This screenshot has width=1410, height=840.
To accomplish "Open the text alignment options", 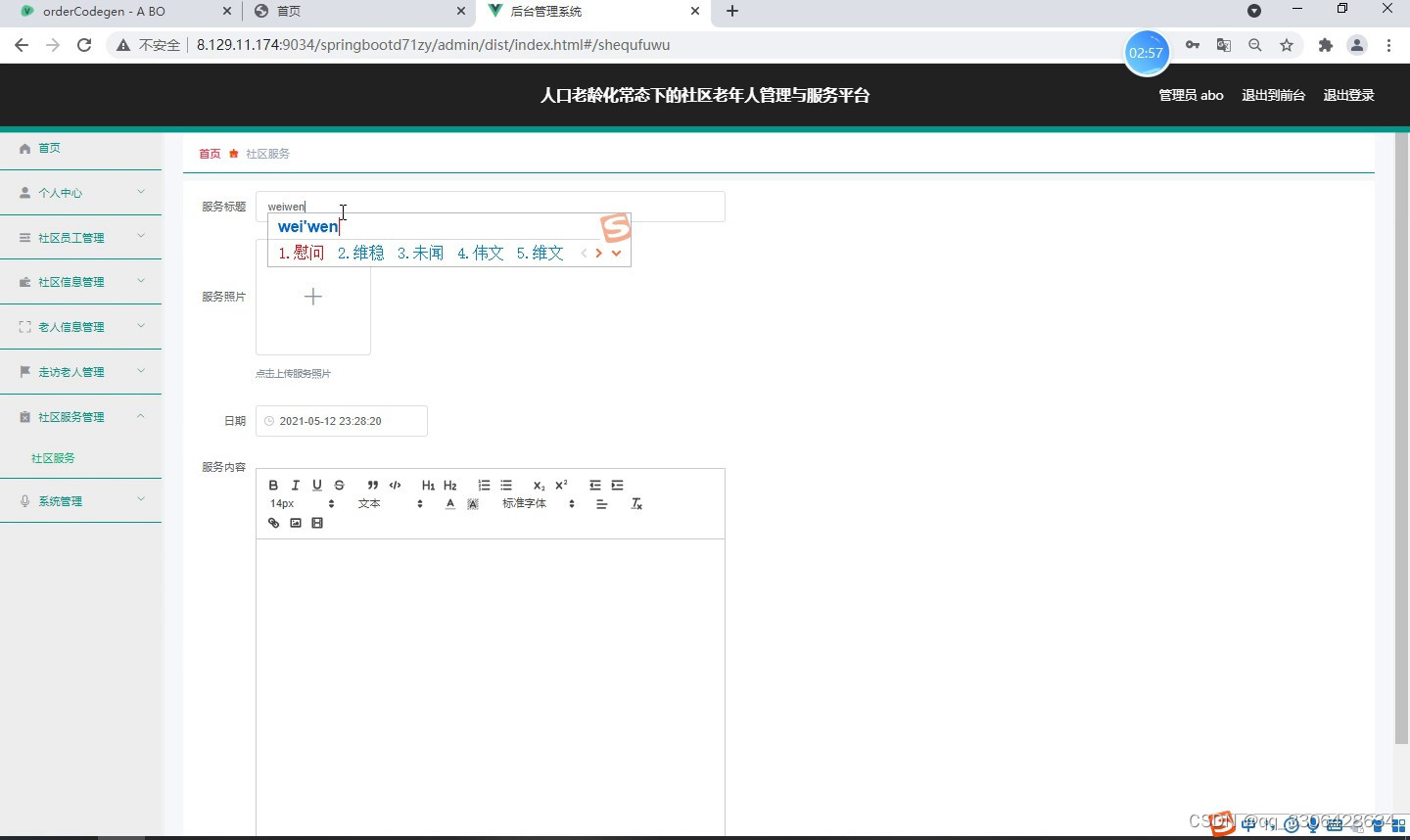I will 602,504.
